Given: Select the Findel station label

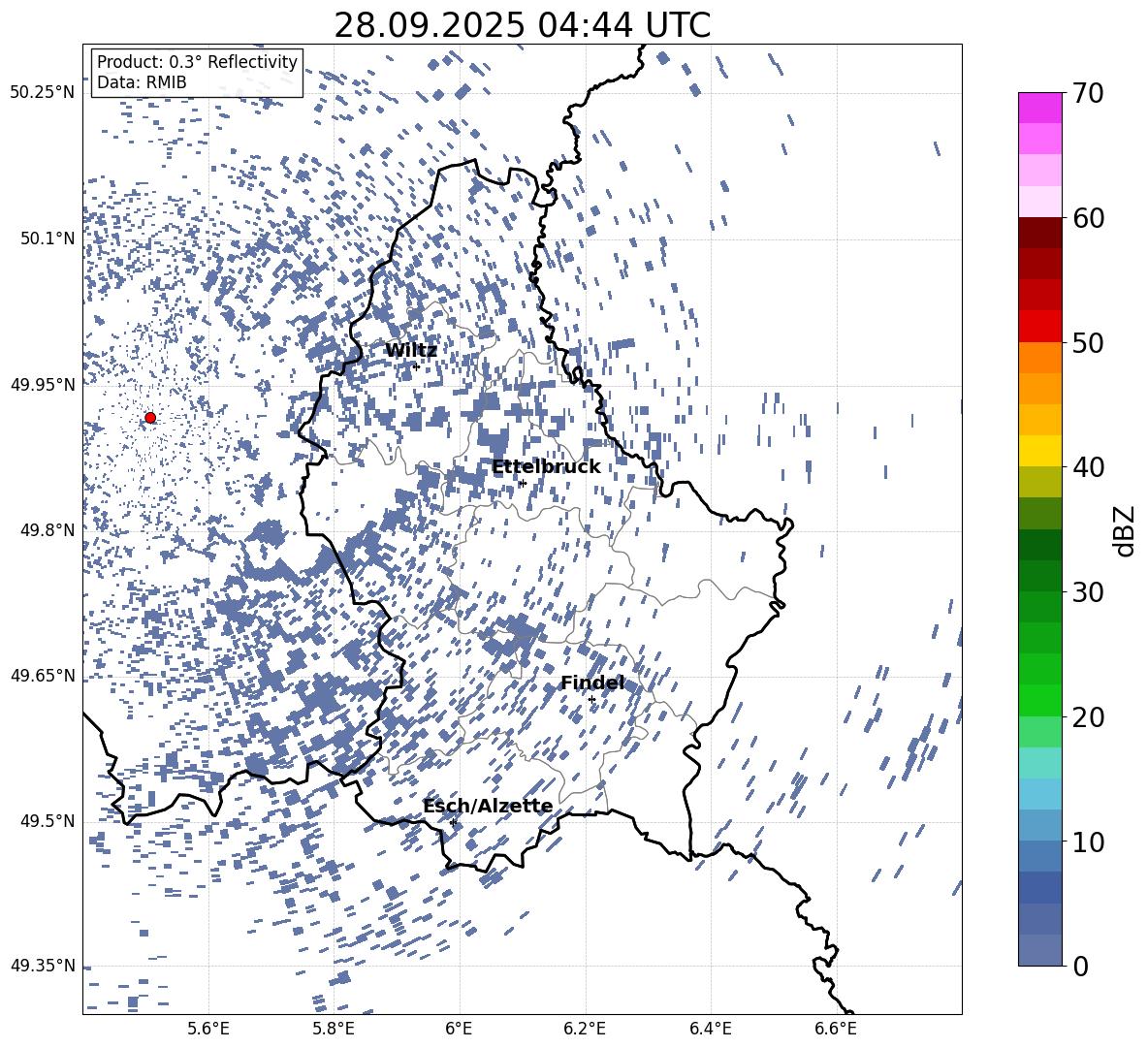Looking at the screenshot, I should 592,683.
